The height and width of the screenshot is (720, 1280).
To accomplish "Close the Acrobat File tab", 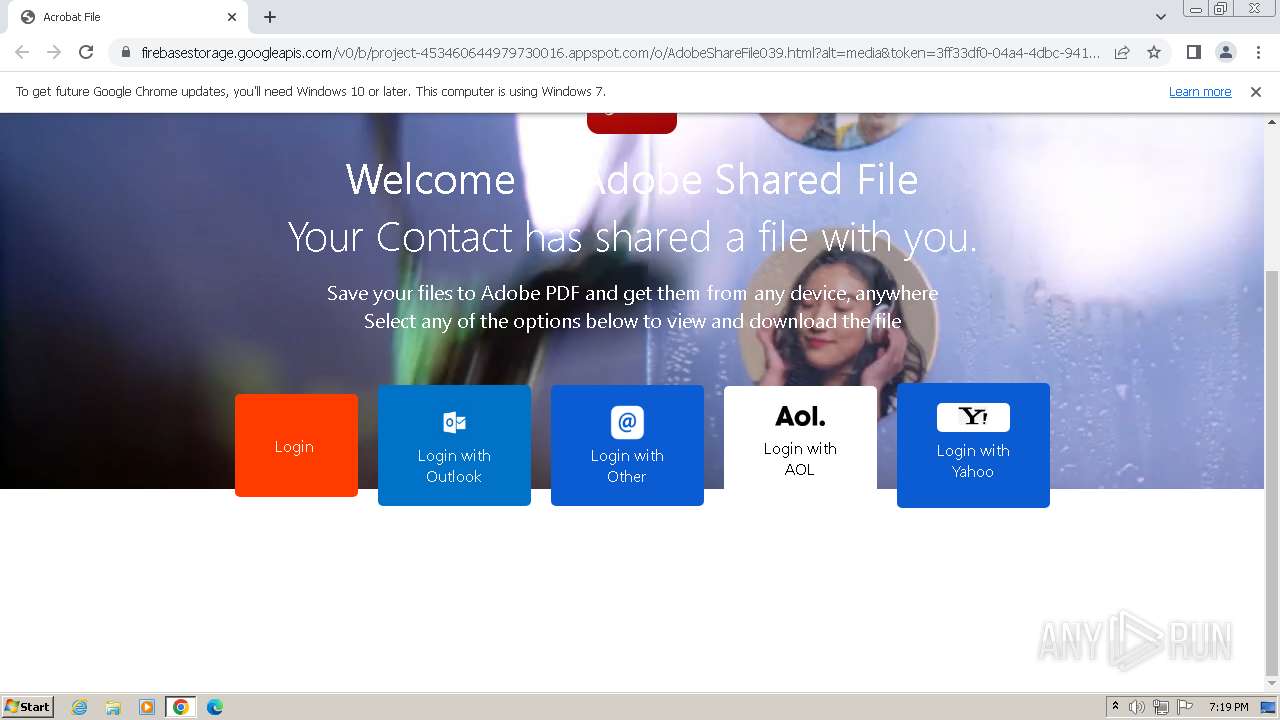I will (x=232, y=17).
